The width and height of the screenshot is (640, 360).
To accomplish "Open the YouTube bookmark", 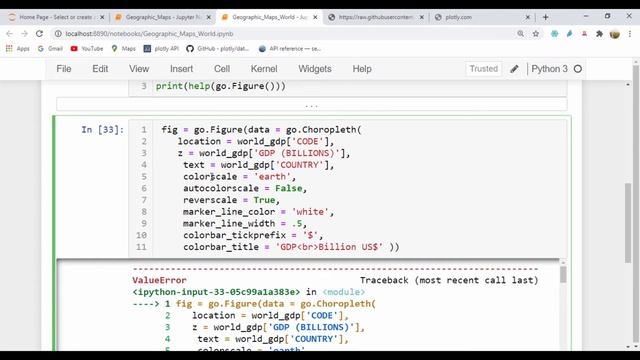I will pyautogui.click(x=87, y=49).
